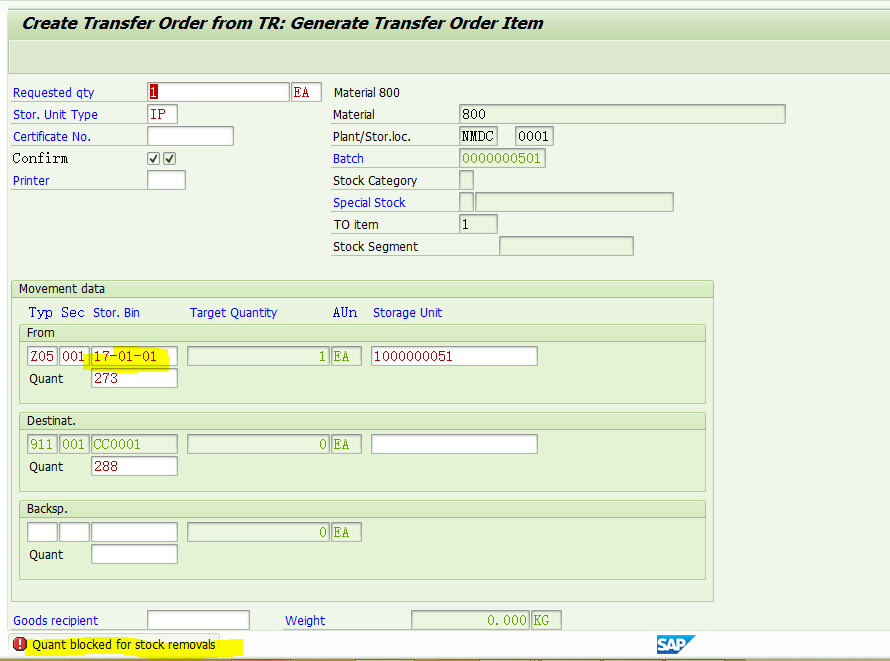Click the Destination Quant field 288

pyautogui.click(x=134, y=466)
